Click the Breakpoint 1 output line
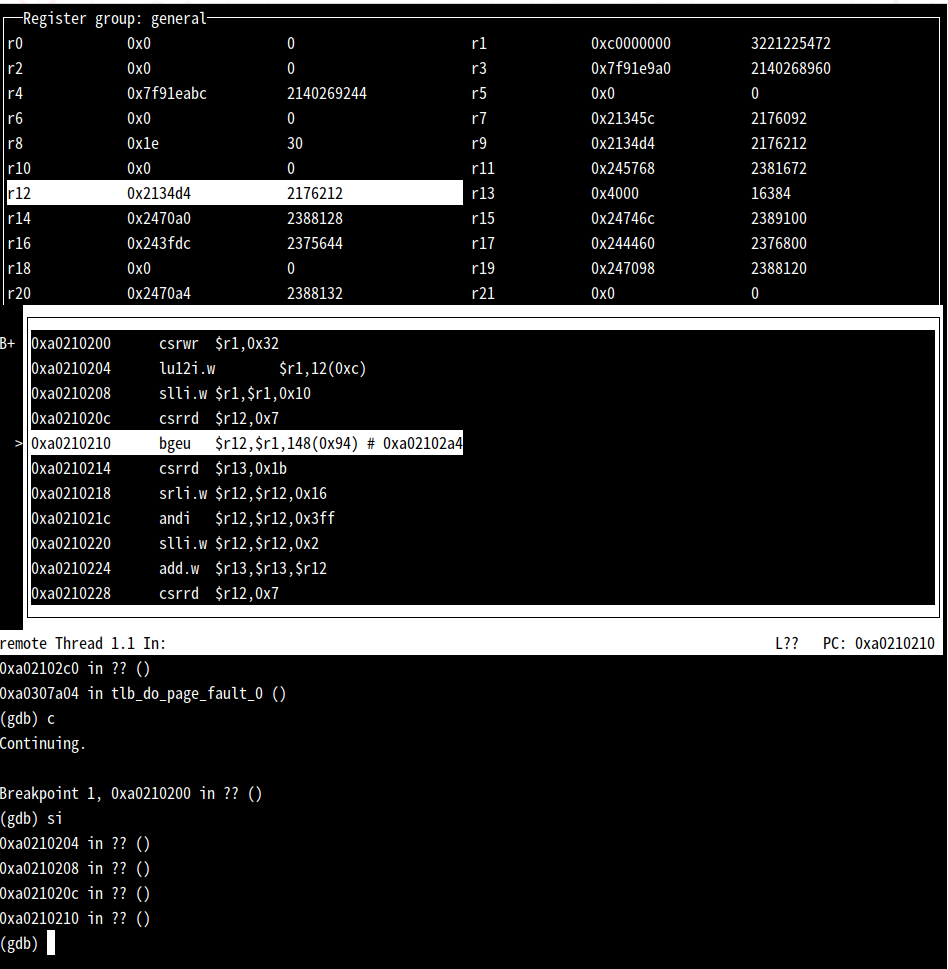948x969 pixels. pyautogui.click(x=130, y=794)
